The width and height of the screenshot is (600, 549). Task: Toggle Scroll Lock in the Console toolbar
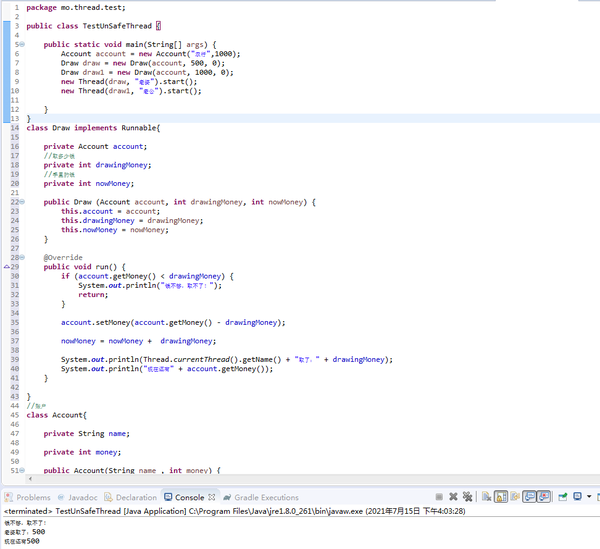(501, 497)
